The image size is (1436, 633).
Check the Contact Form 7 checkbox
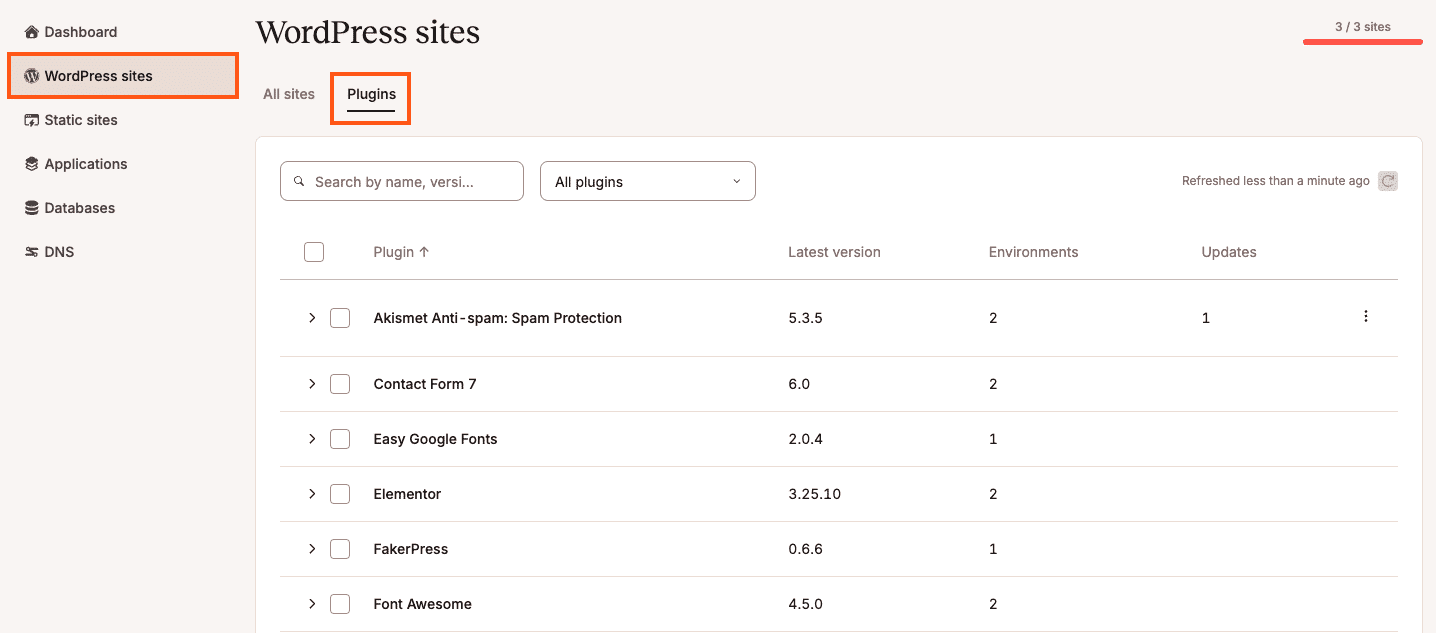point(340,384)
